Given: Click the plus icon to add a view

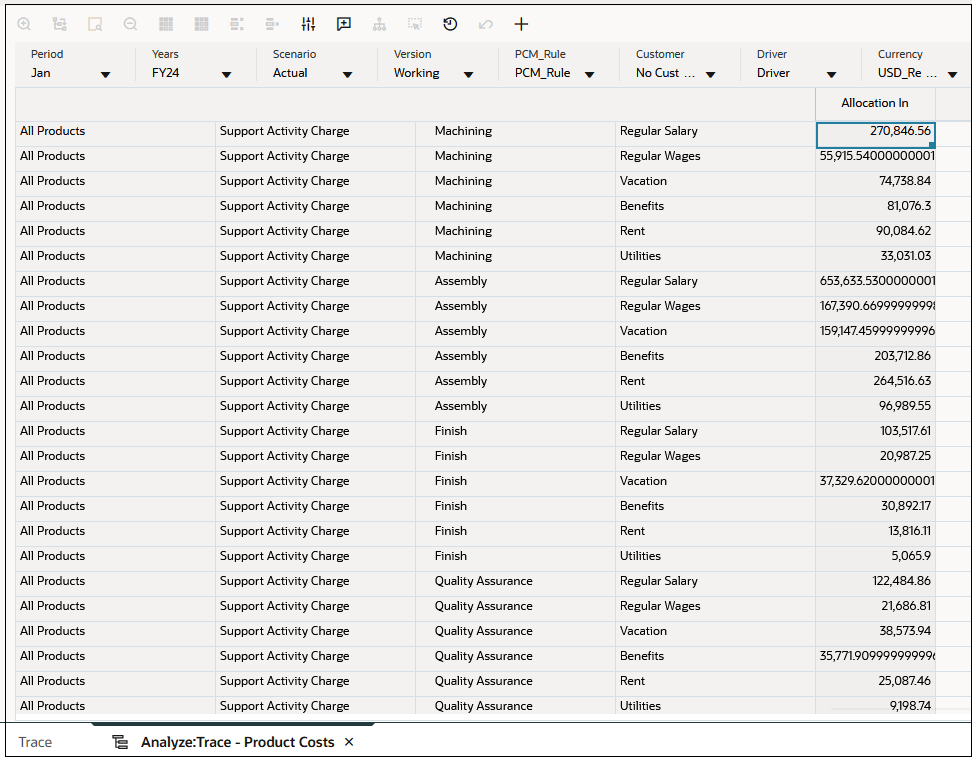Looking at the screenshot, I should (x=522, y=24).
